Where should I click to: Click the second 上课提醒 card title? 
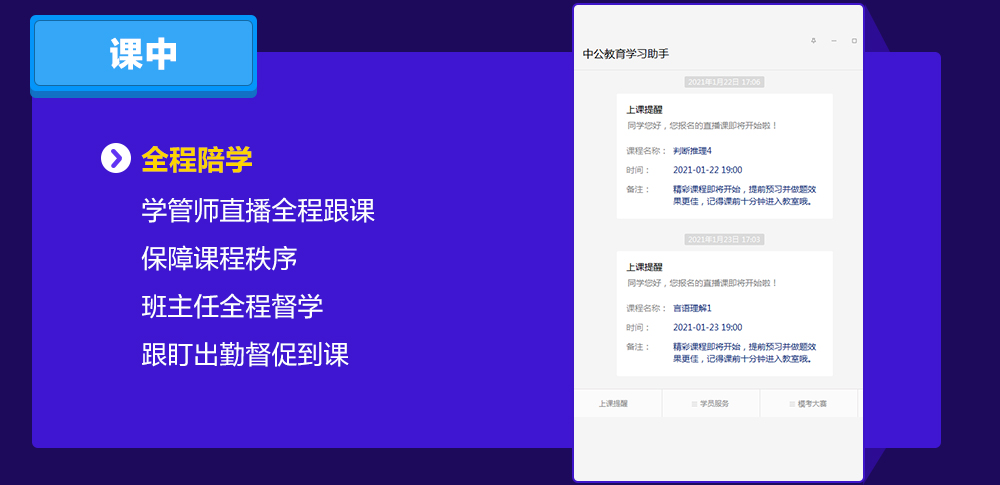pyautogui.click(x=645, y=268)
